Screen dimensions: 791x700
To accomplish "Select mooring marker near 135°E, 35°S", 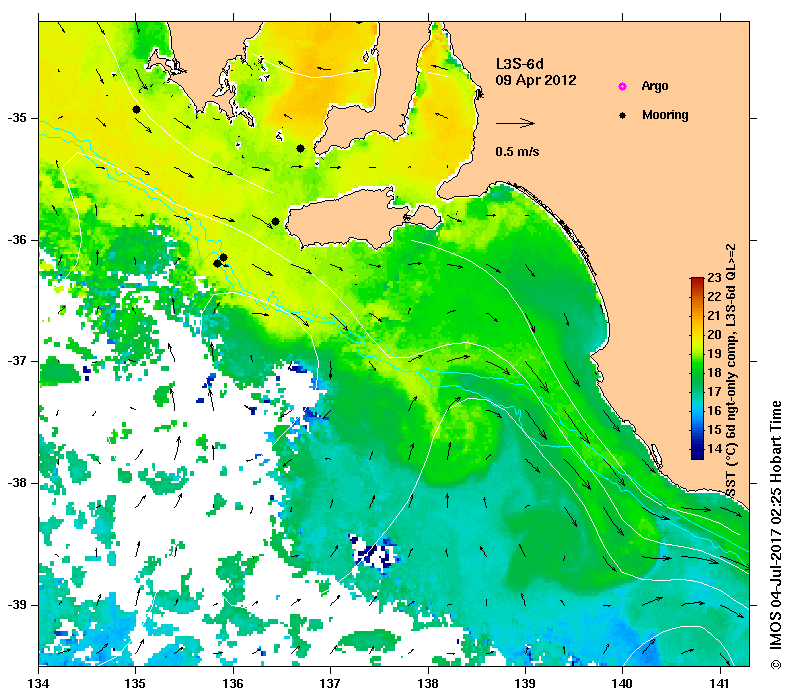I will [x=136, y=109].
